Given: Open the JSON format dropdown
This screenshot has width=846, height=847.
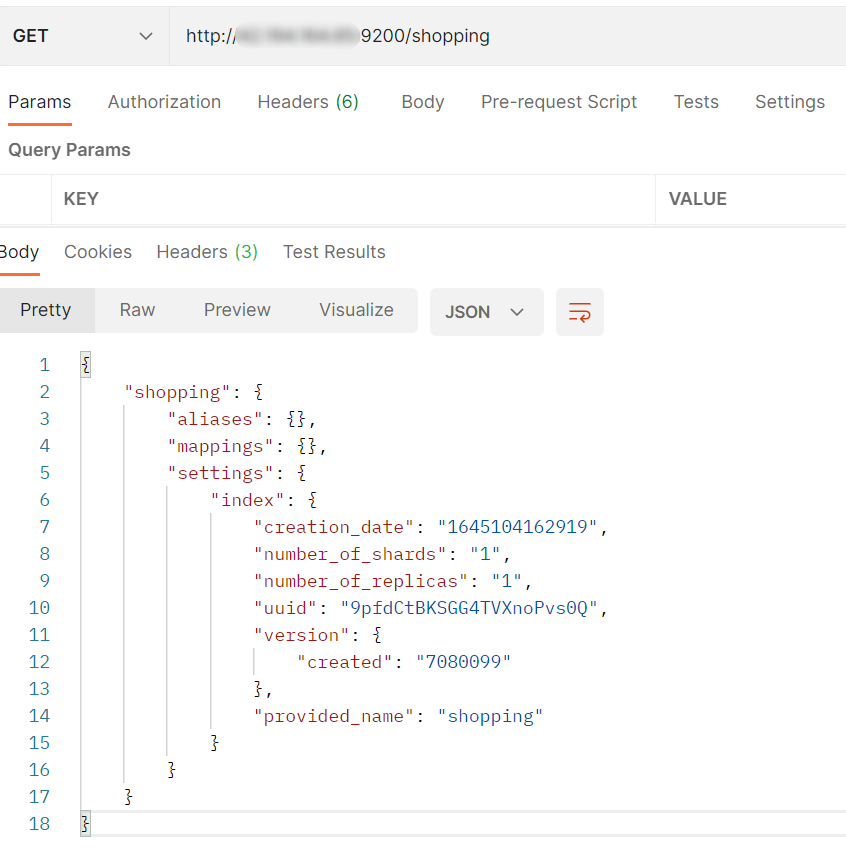Looking at the screenshot, I should 486,312.
